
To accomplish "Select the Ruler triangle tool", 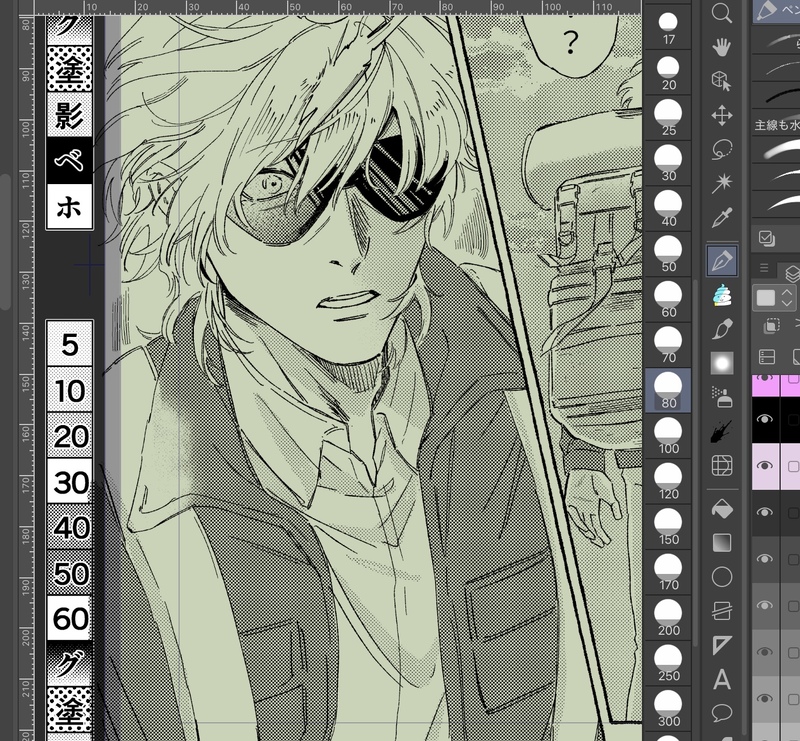I will pos(722,645).
